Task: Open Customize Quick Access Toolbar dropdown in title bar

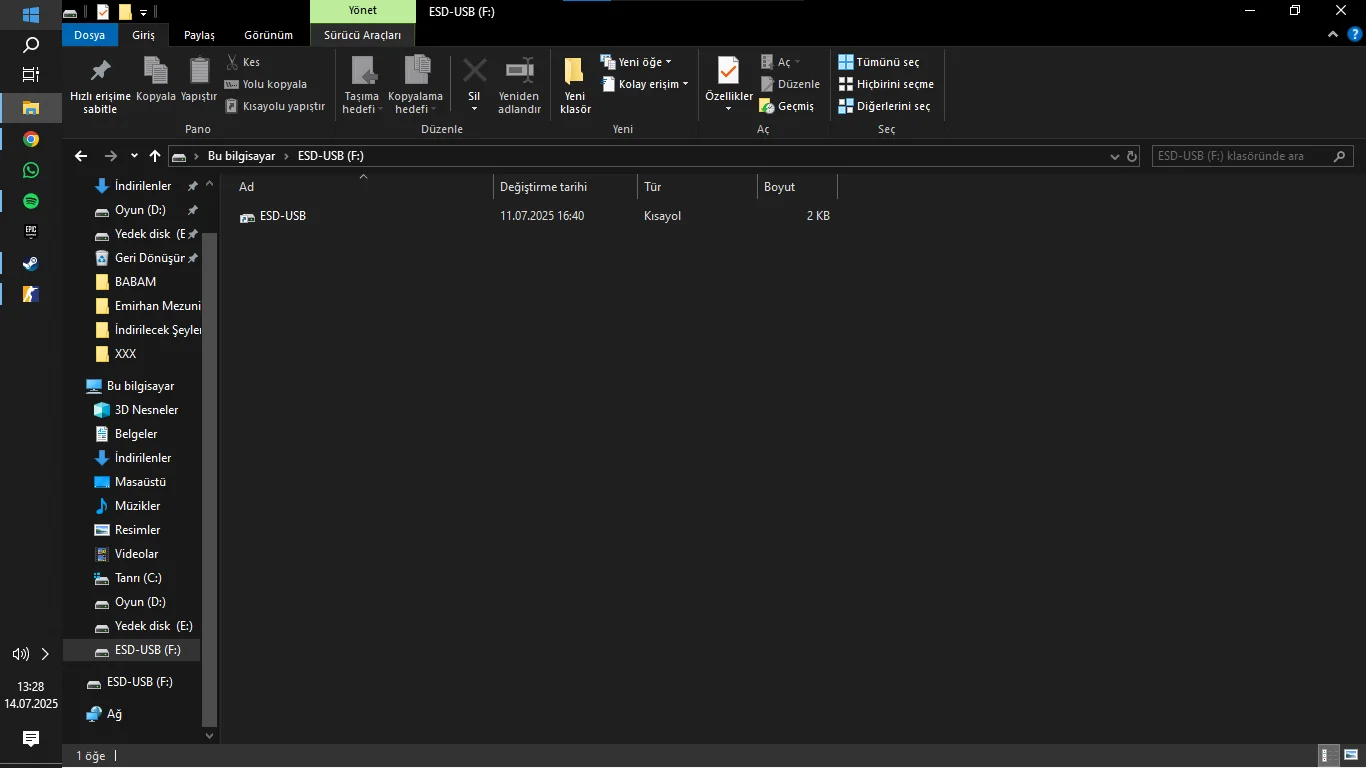Action: click(143, 12)
